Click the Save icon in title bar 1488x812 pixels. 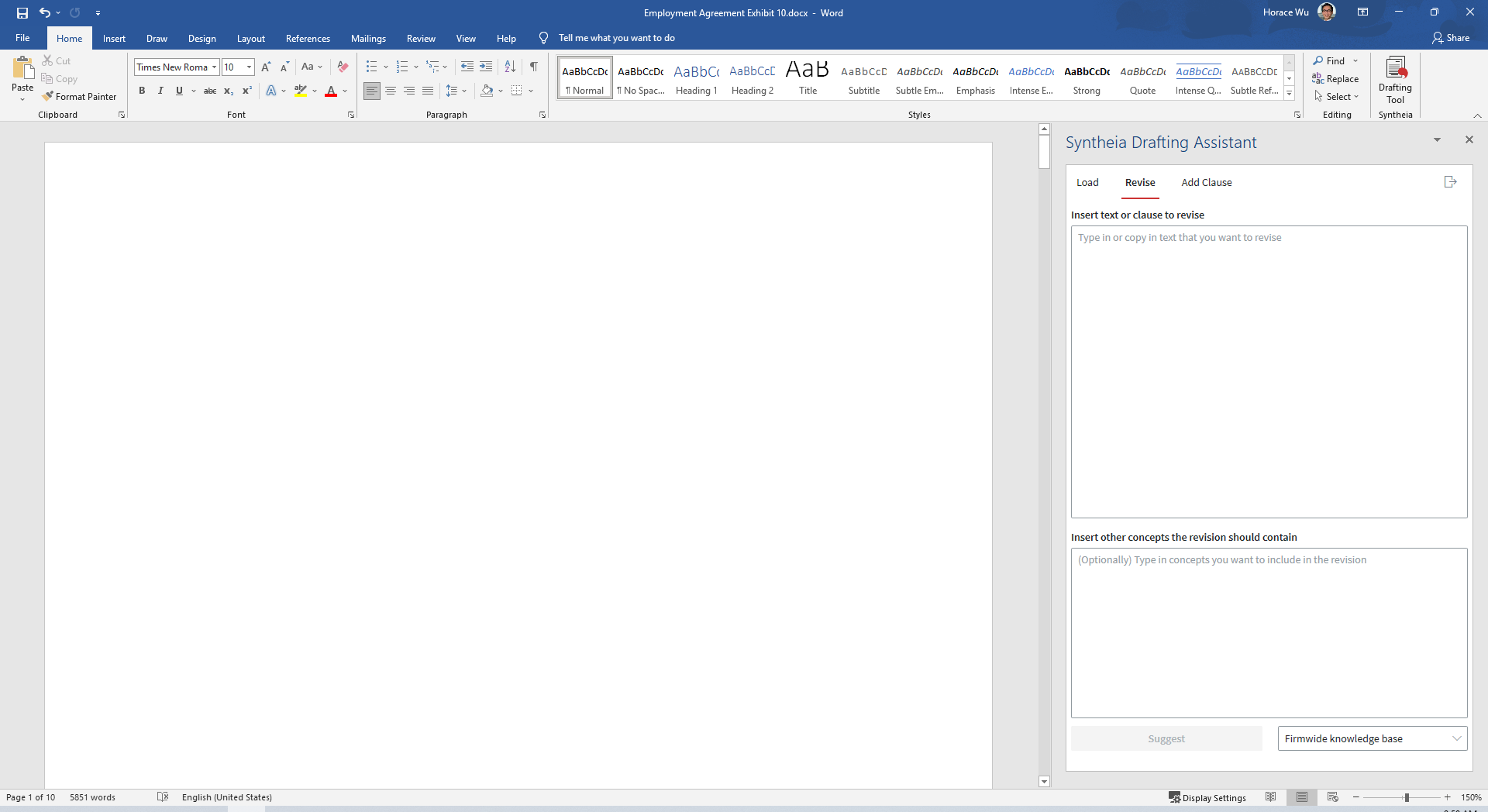pos(22,13)
